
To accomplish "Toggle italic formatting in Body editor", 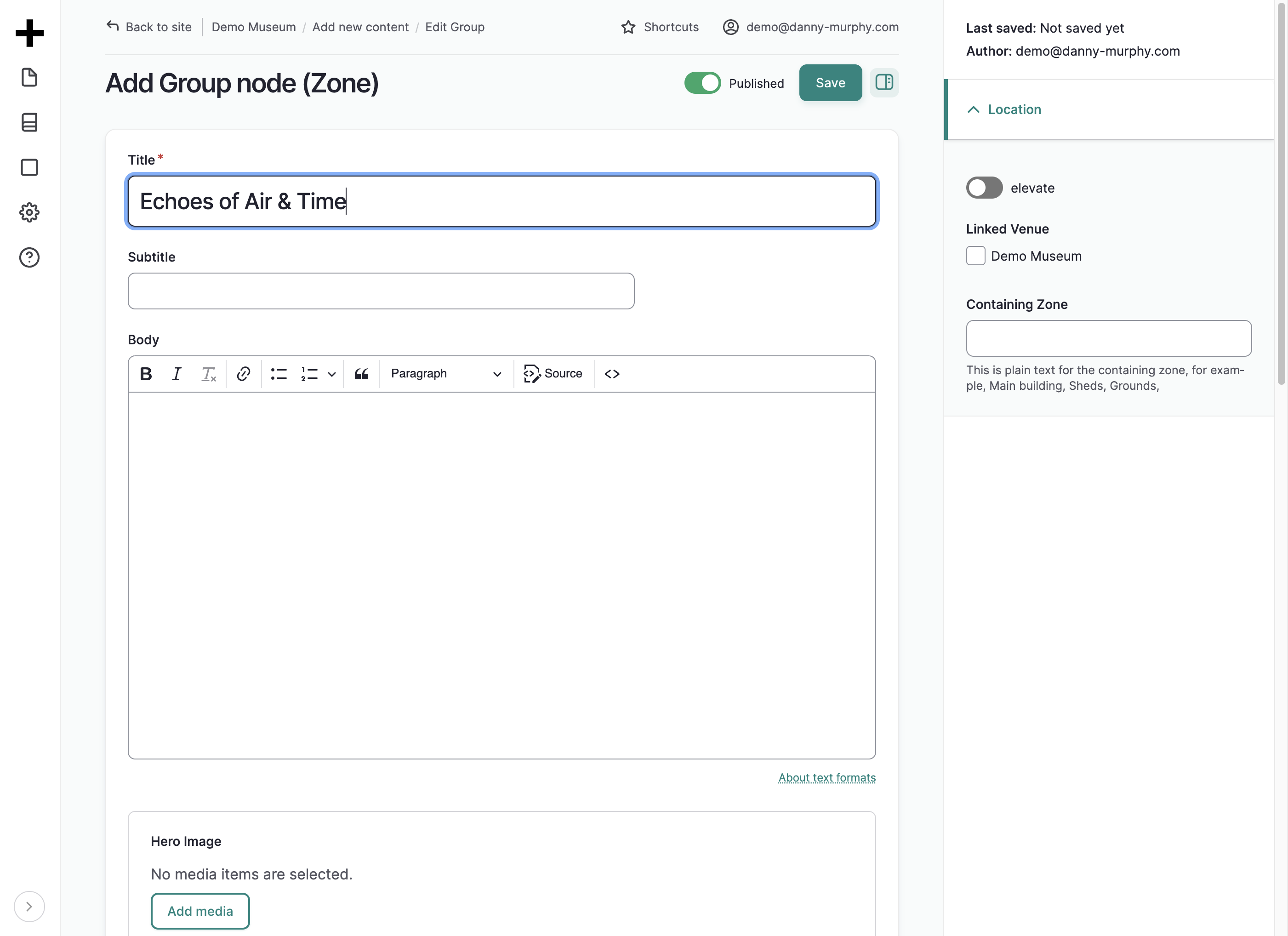I will tap(177, 374).
